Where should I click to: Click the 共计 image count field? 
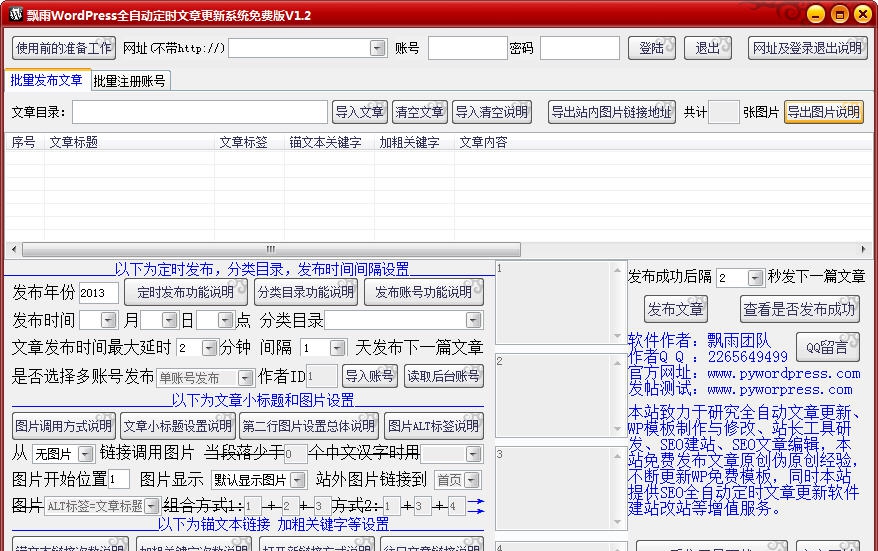[x=723, y=112]
